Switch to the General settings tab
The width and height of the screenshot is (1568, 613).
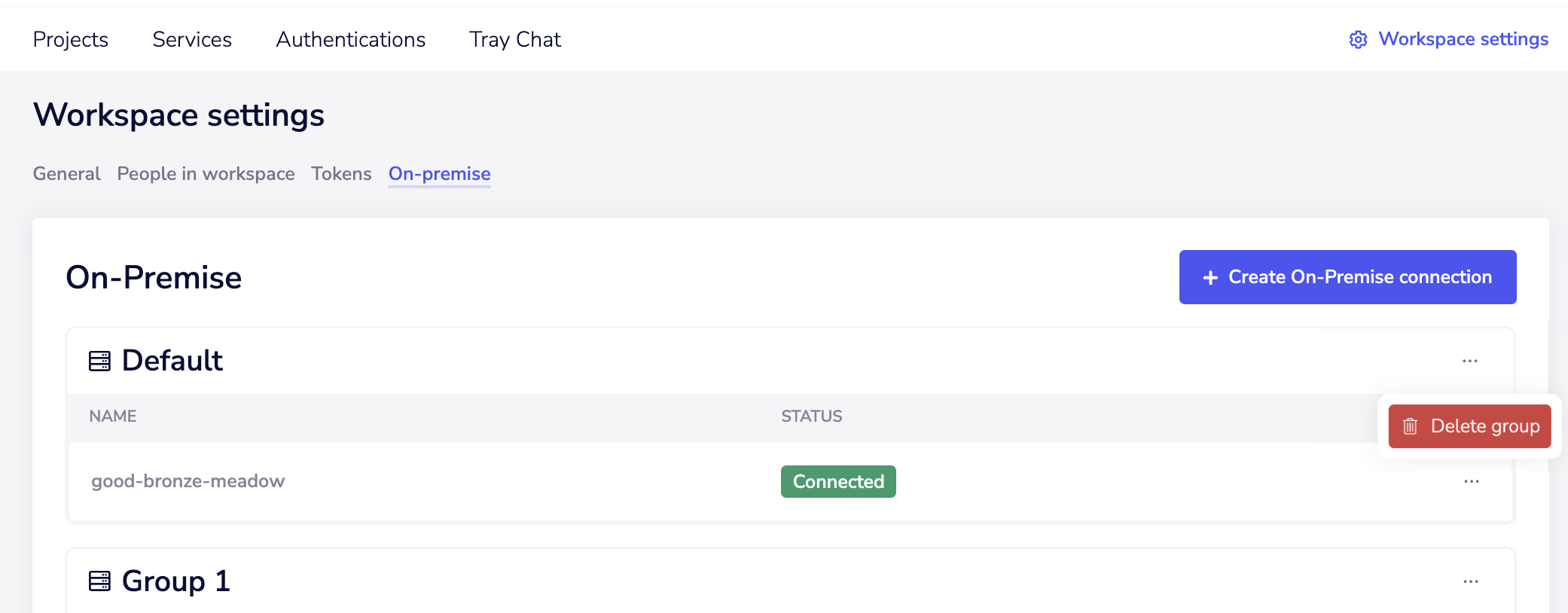[x=66, y=174]
